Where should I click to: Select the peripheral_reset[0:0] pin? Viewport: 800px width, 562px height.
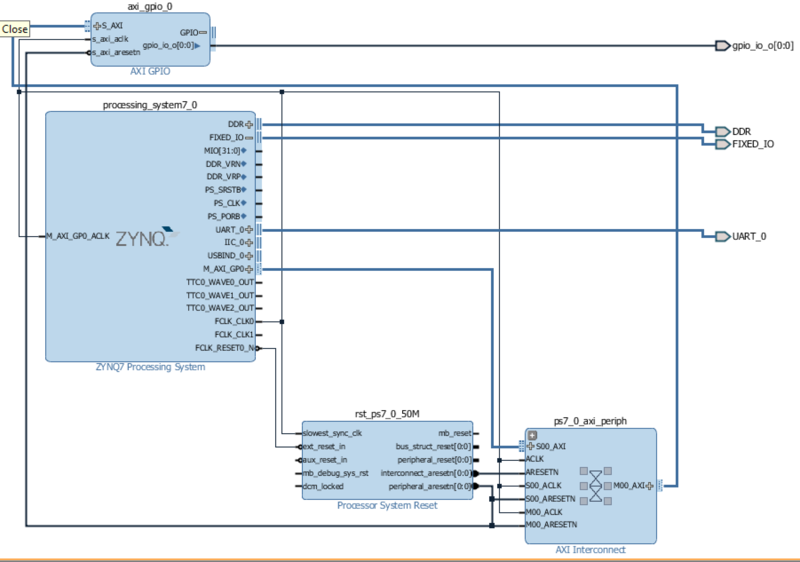tap(434, 460)
